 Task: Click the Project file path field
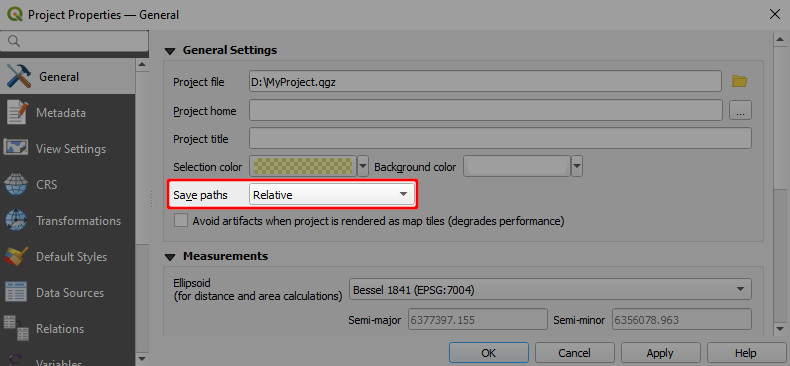486,82
